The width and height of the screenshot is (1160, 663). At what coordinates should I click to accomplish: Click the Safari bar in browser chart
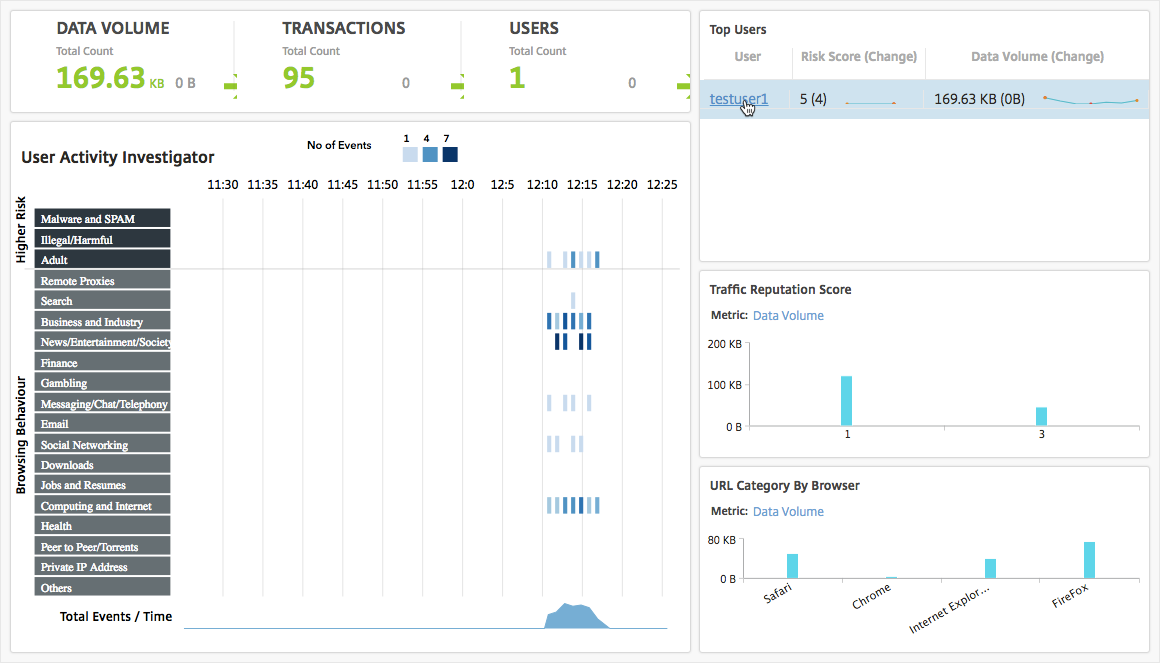(792, 566)
